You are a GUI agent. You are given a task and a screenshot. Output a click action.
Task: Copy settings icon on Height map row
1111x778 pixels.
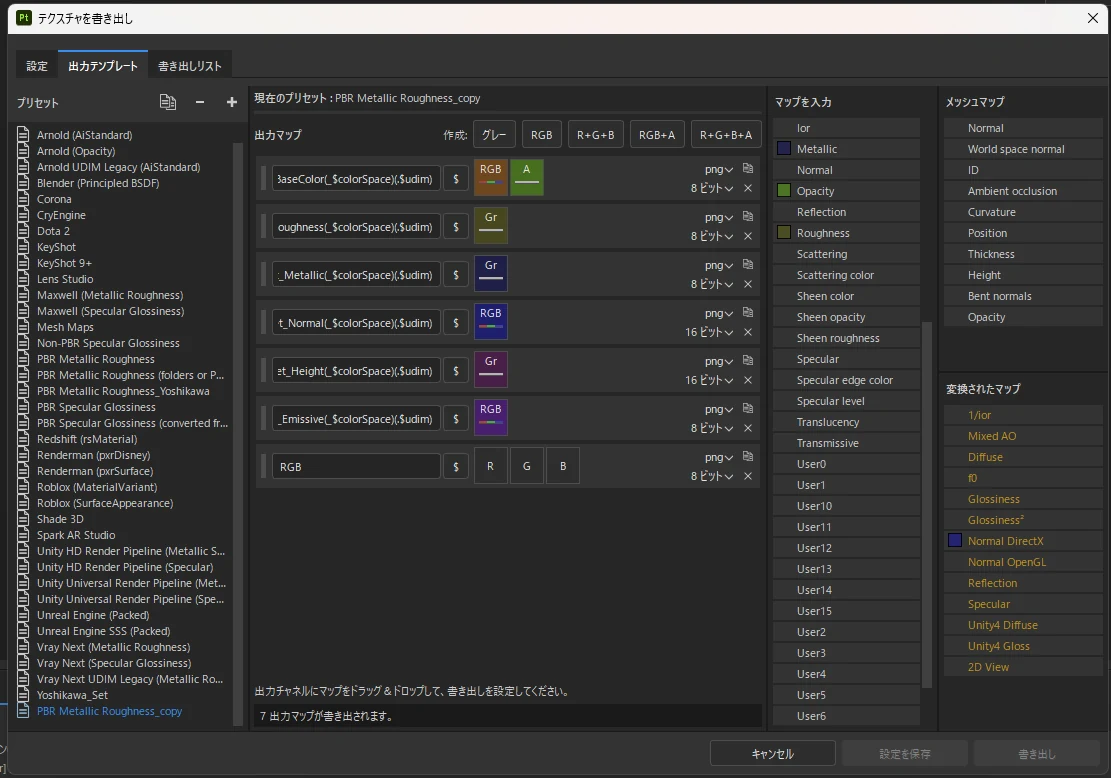pyautogui.click(x=748, y=361)
